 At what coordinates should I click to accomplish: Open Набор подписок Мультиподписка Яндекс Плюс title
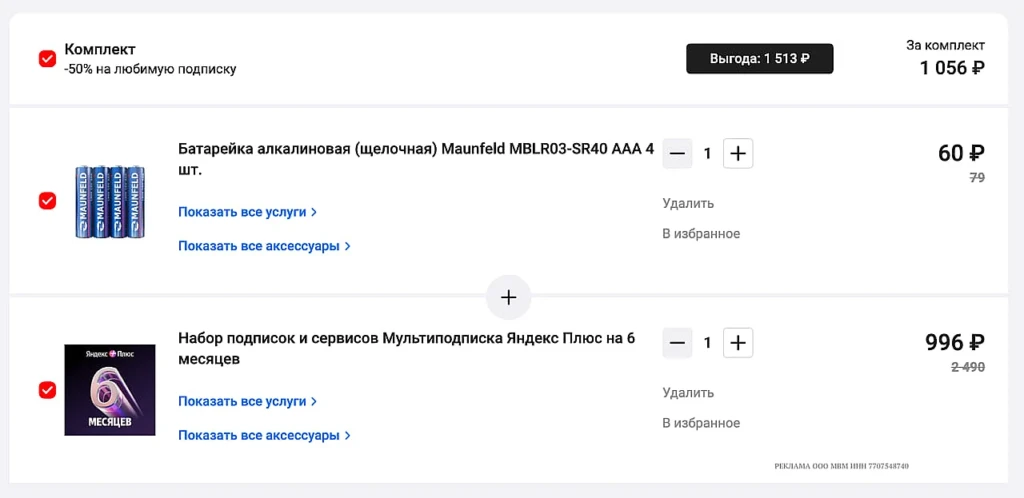pyautogui.click(x=406, y=349)
